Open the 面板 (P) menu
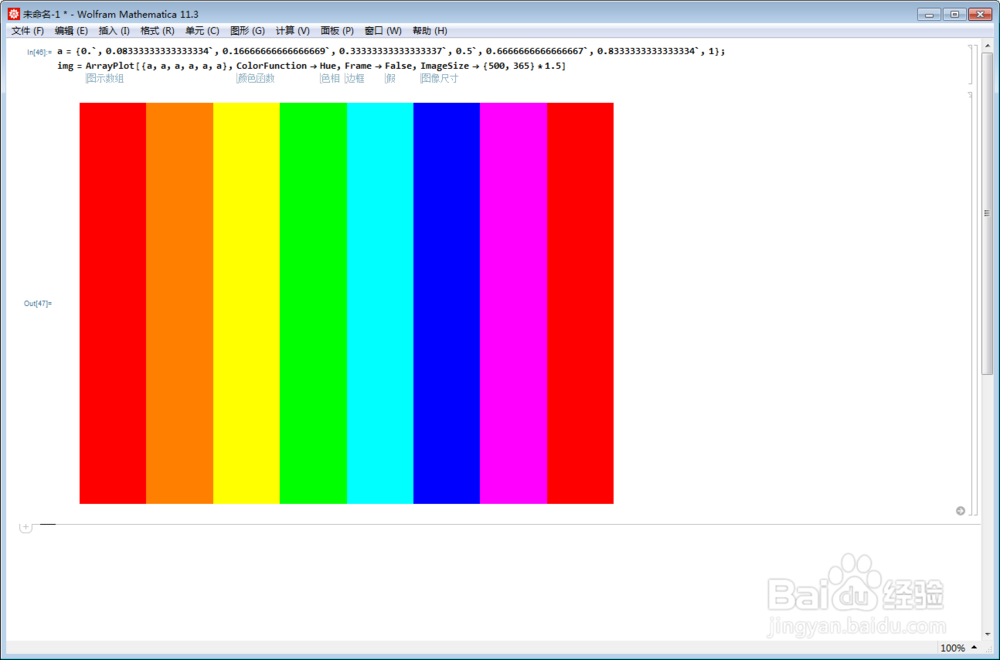Screen dimensions: 1000x660 (337, 31)
